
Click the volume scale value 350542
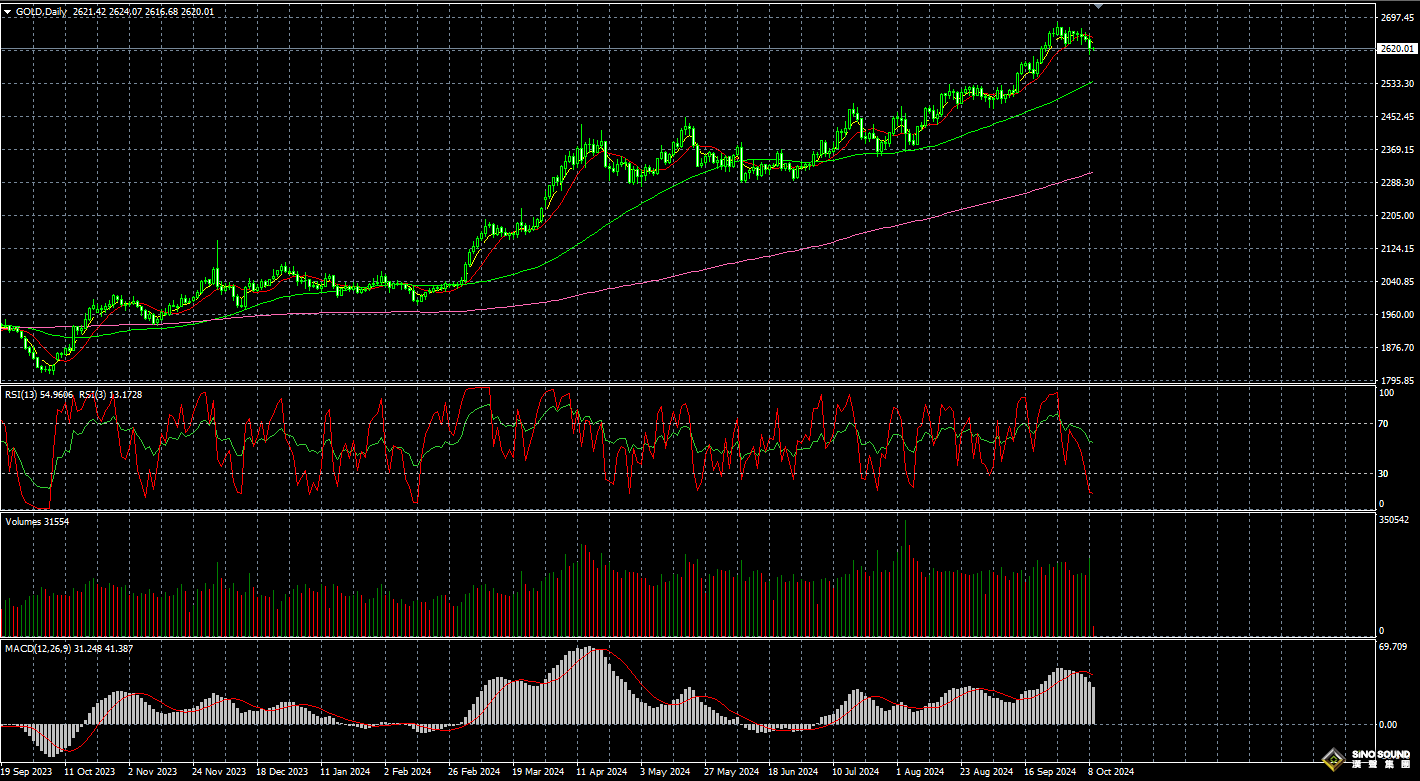(x=1392, y=520)
